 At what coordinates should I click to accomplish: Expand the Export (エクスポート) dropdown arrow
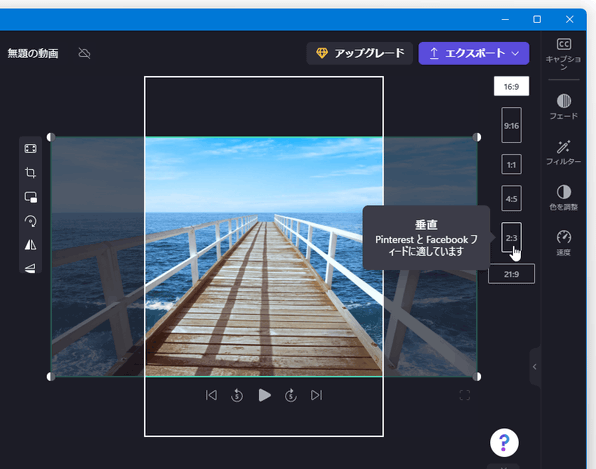point(515,54)
